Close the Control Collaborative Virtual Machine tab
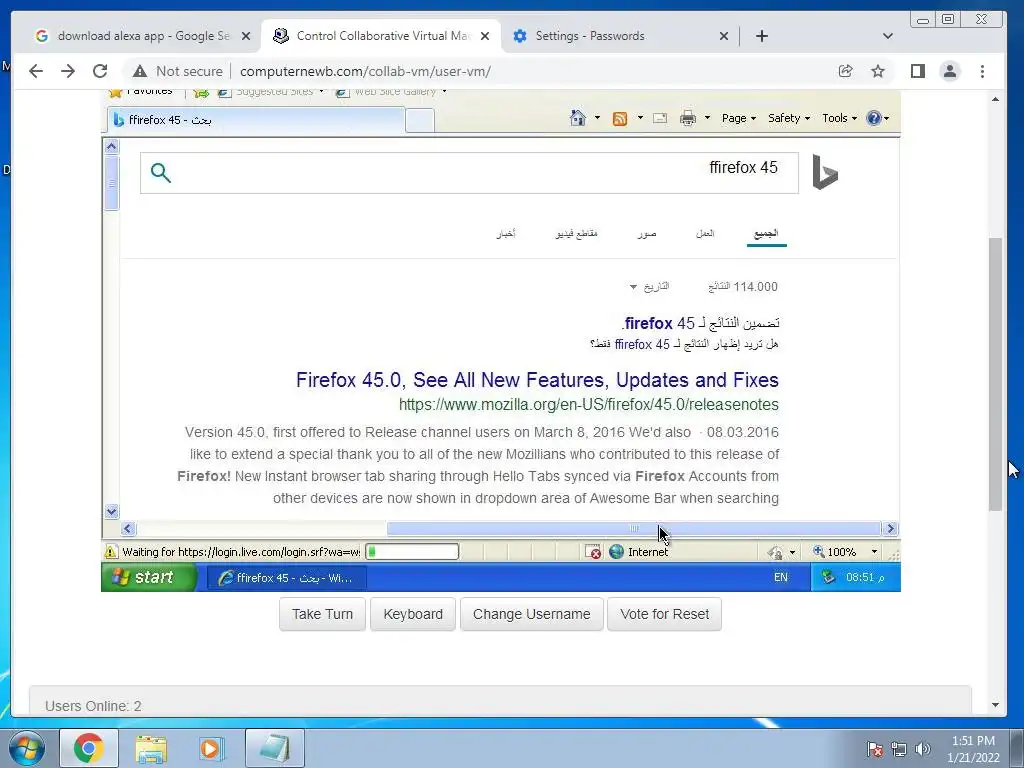Viewport: 1024px width, 768px height. coord(485,36)
